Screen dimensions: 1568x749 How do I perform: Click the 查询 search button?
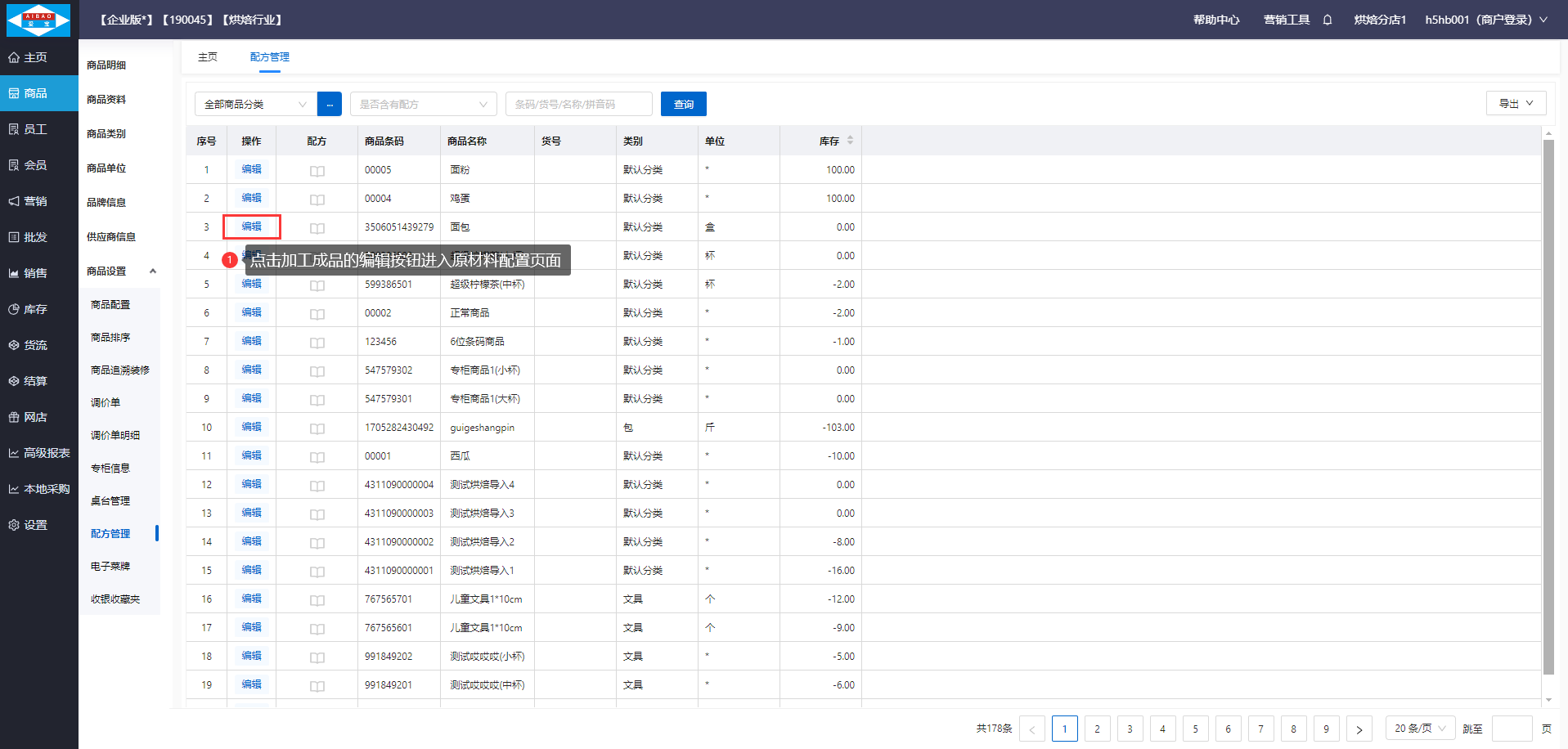pyautogui.click(x=683, y=104)
